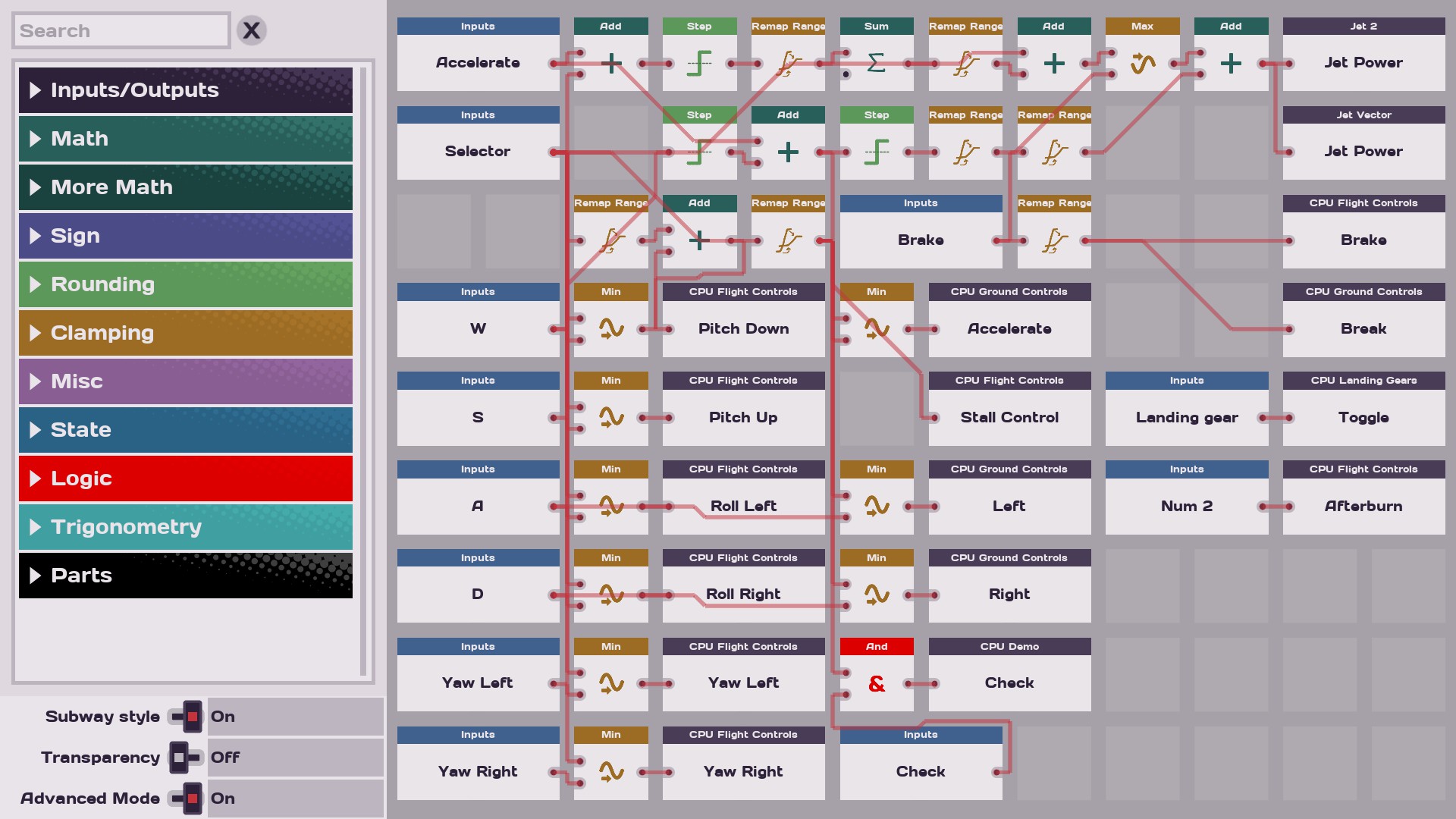
Task: Expand the Inputs/Outputs category
Action: (x=186, y=90)
